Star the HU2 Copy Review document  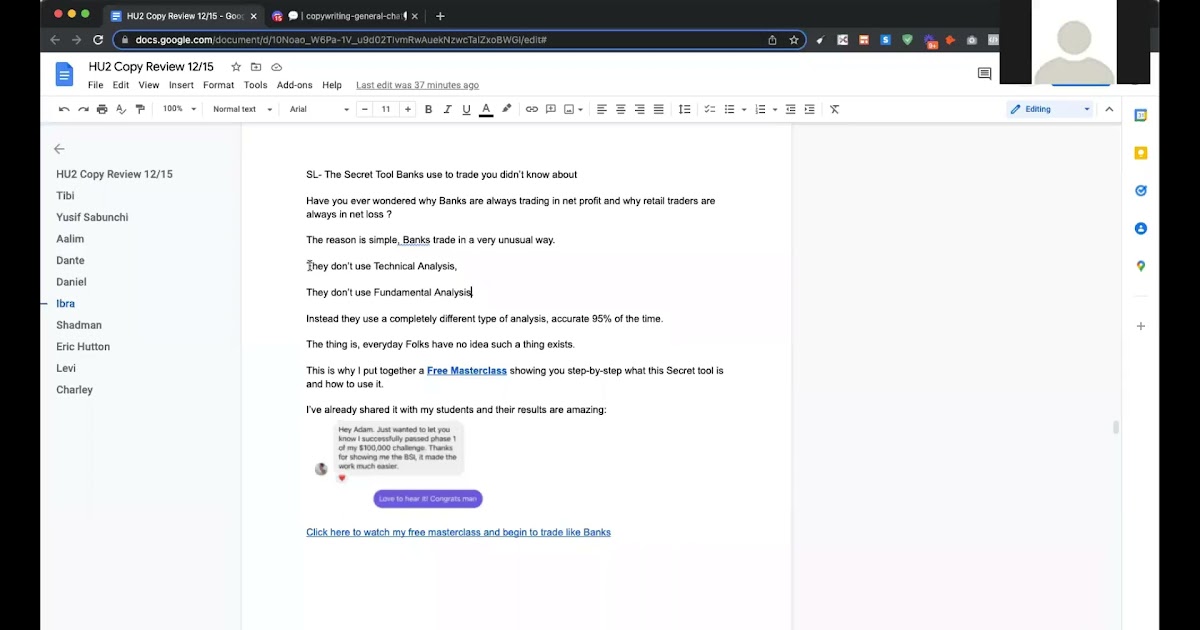click(x=236, y=67)
